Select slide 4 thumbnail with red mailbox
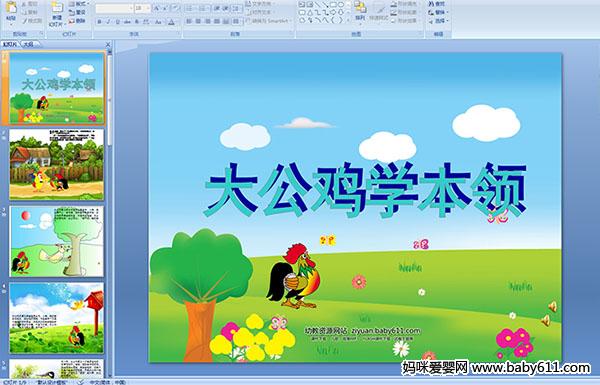 tap(57, 318)
